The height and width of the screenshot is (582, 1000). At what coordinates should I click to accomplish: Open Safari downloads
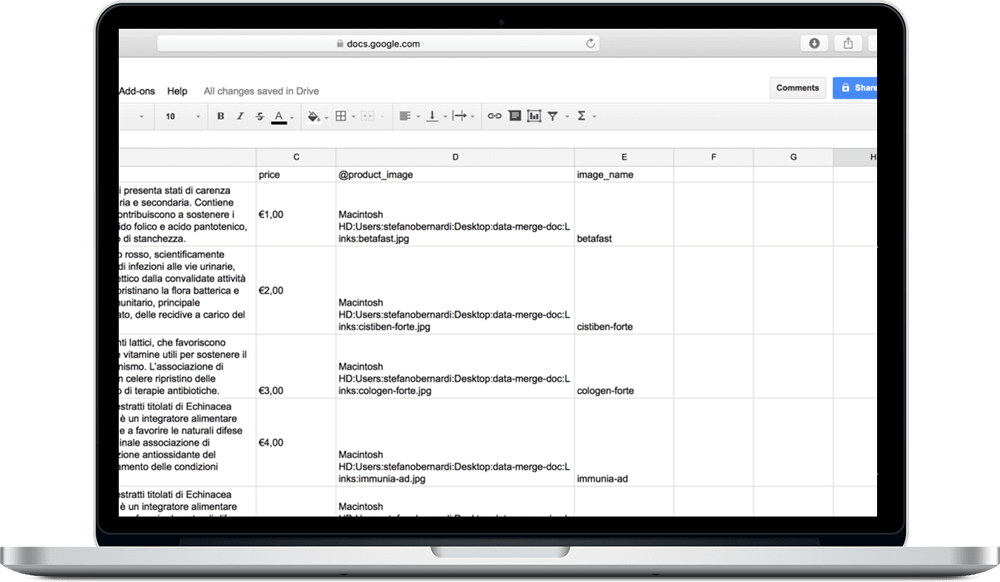click(x=814, y=43)
